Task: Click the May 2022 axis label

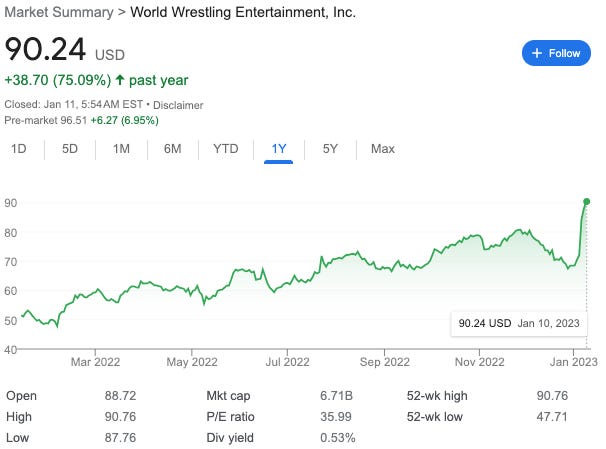Action: pos(192,362)
